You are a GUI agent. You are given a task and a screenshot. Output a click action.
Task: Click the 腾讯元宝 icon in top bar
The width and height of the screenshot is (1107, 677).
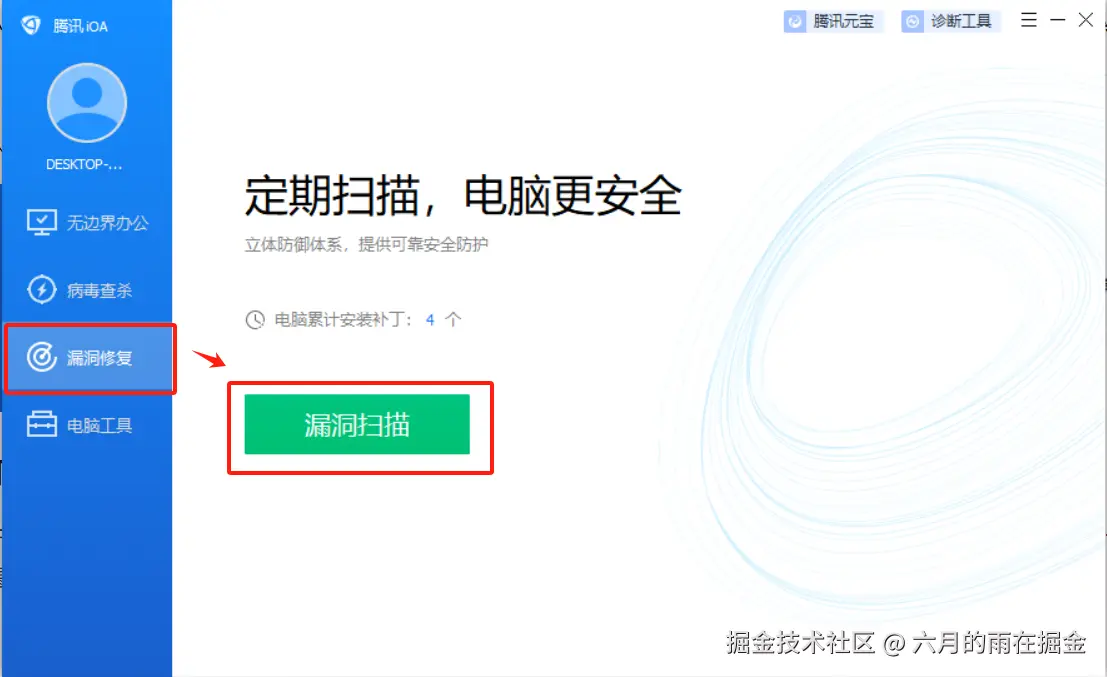tap(795, 22)
